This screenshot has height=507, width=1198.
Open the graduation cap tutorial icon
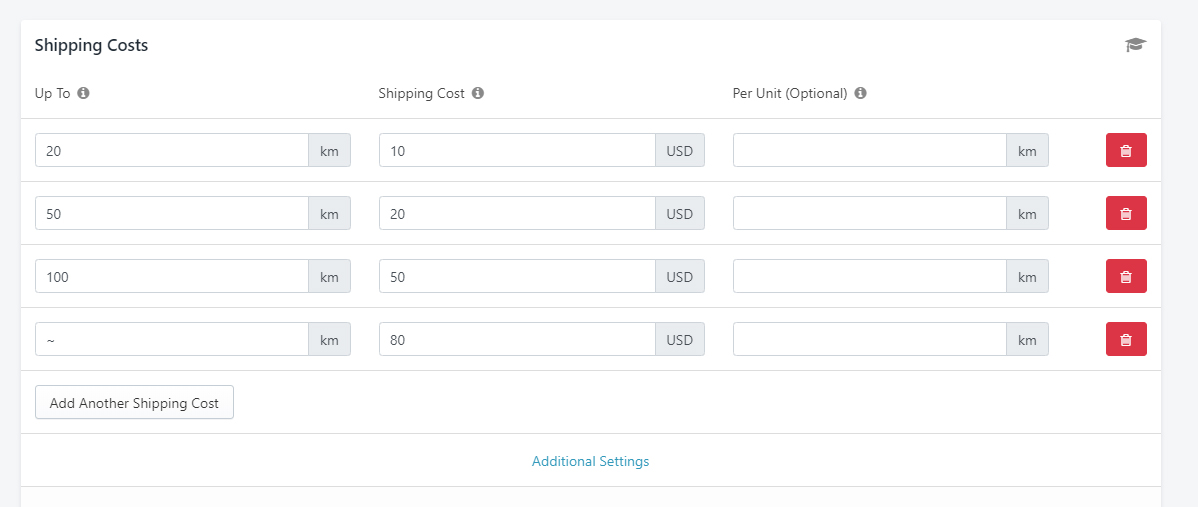point(1134,45)
